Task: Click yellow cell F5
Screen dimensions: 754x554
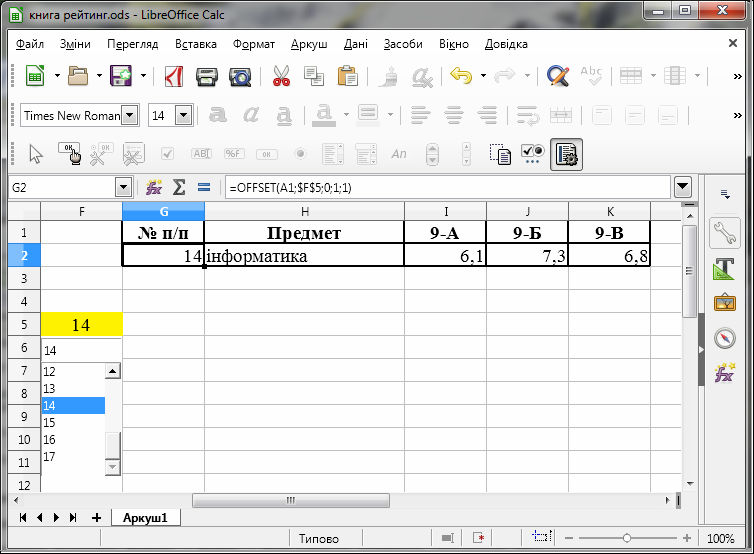Action: point(82,325)
